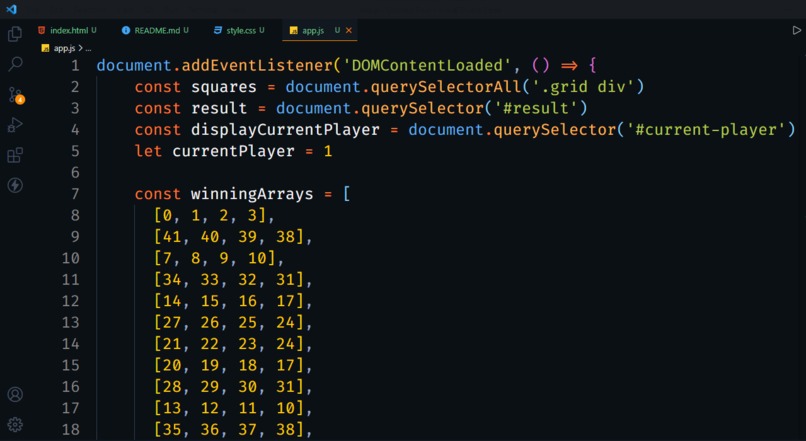Click the VS Code logo icon

click(11, 9)
